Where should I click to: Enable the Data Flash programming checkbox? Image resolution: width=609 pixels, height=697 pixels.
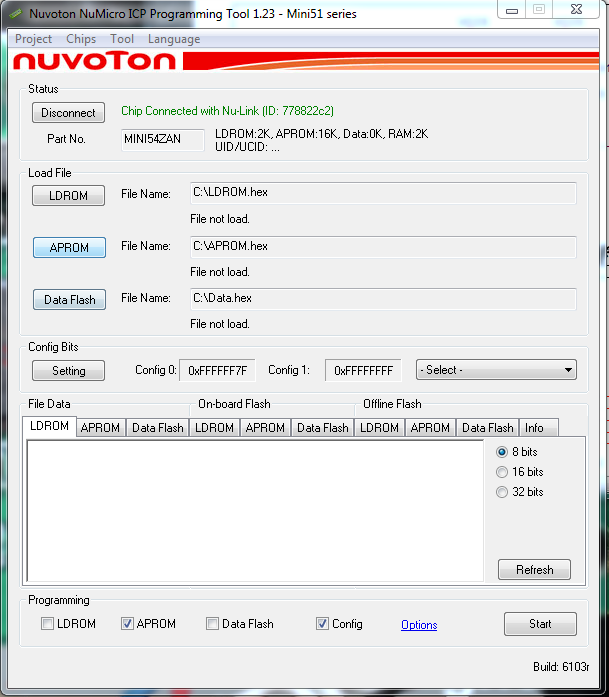tap(212, 624)
